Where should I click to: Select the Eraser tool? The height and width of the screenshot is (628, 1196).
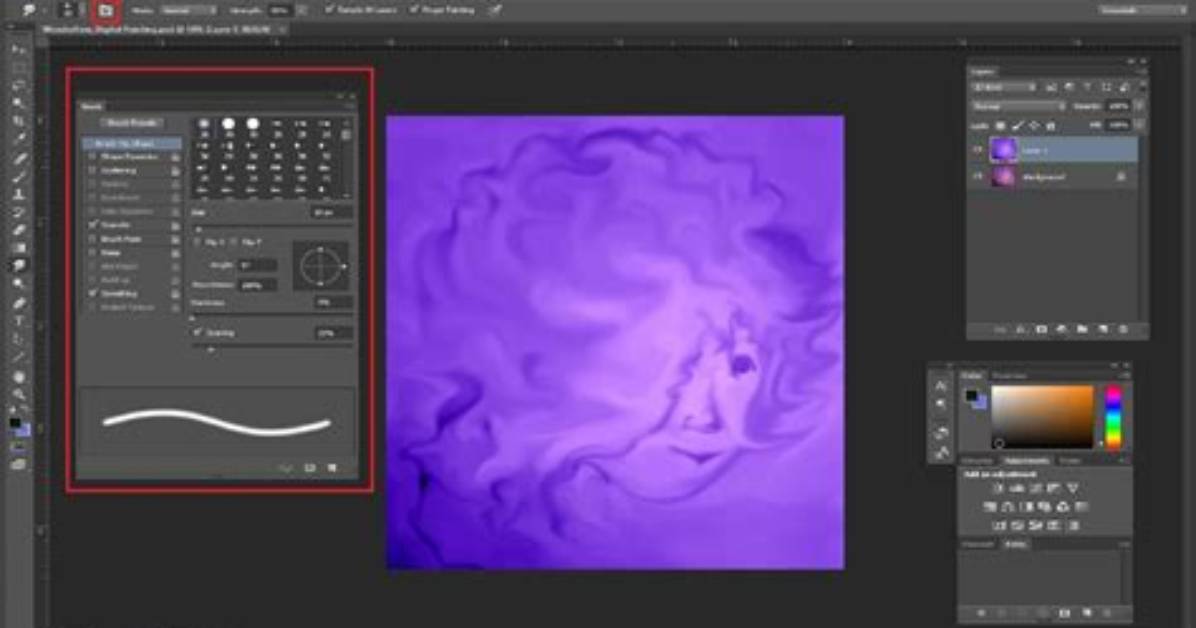[x=18, y=230]
